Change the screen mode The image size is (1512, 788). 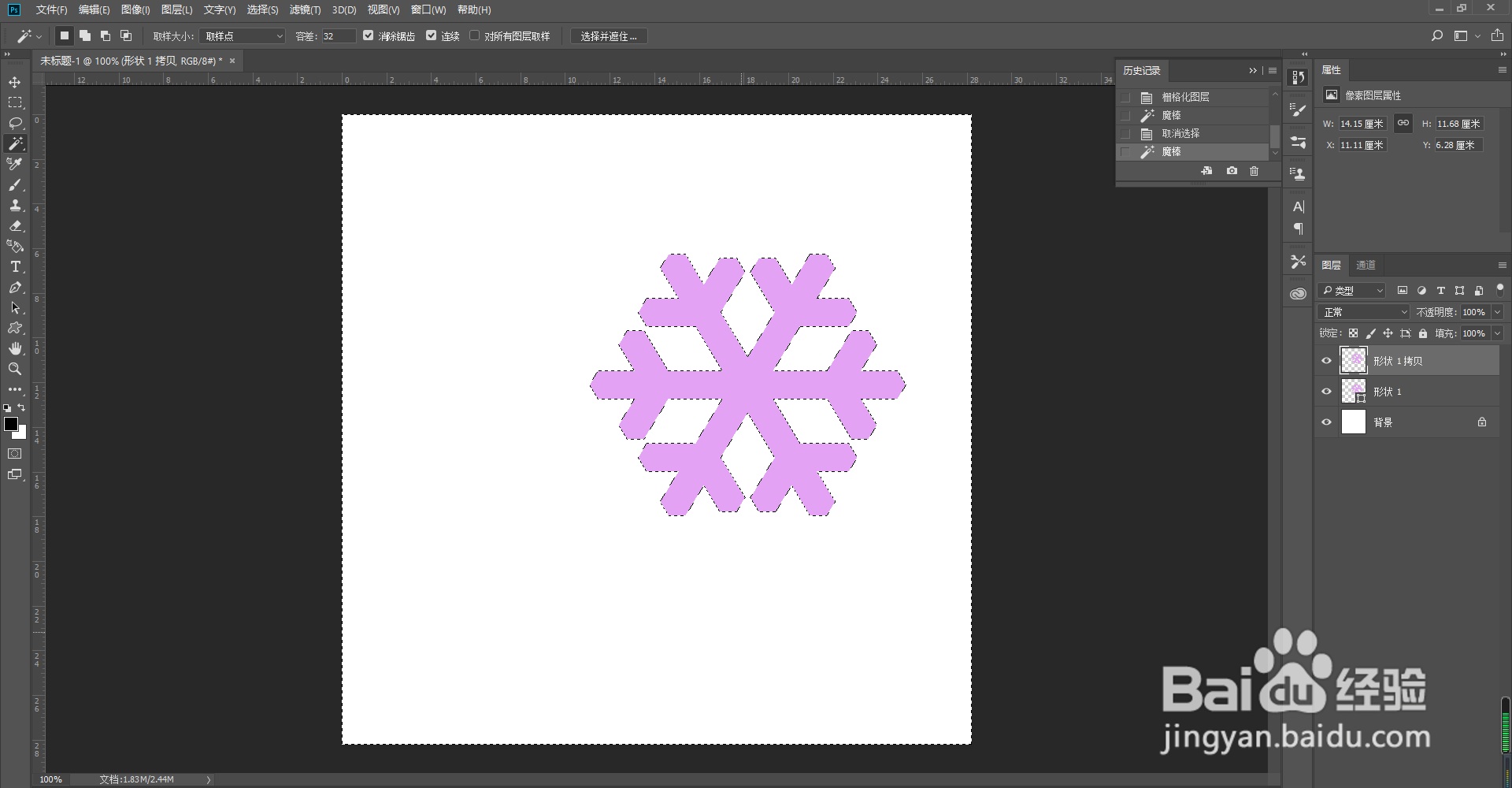point(15,474)
